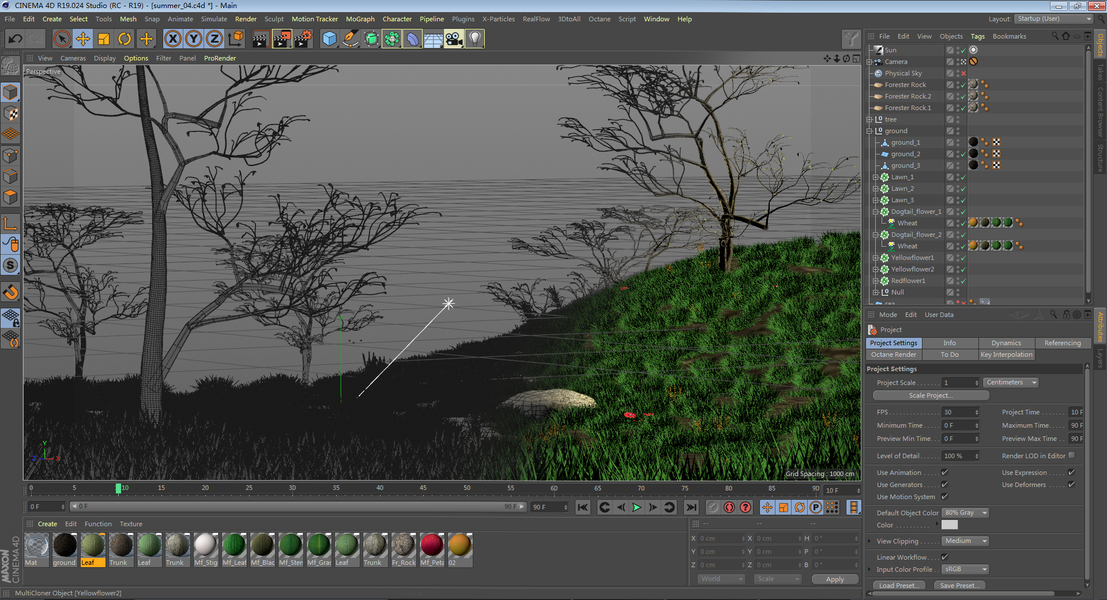The height and width of the screenshot is (600, 1107).
Task: Select Live Selection tool
Action: (61, 39)
